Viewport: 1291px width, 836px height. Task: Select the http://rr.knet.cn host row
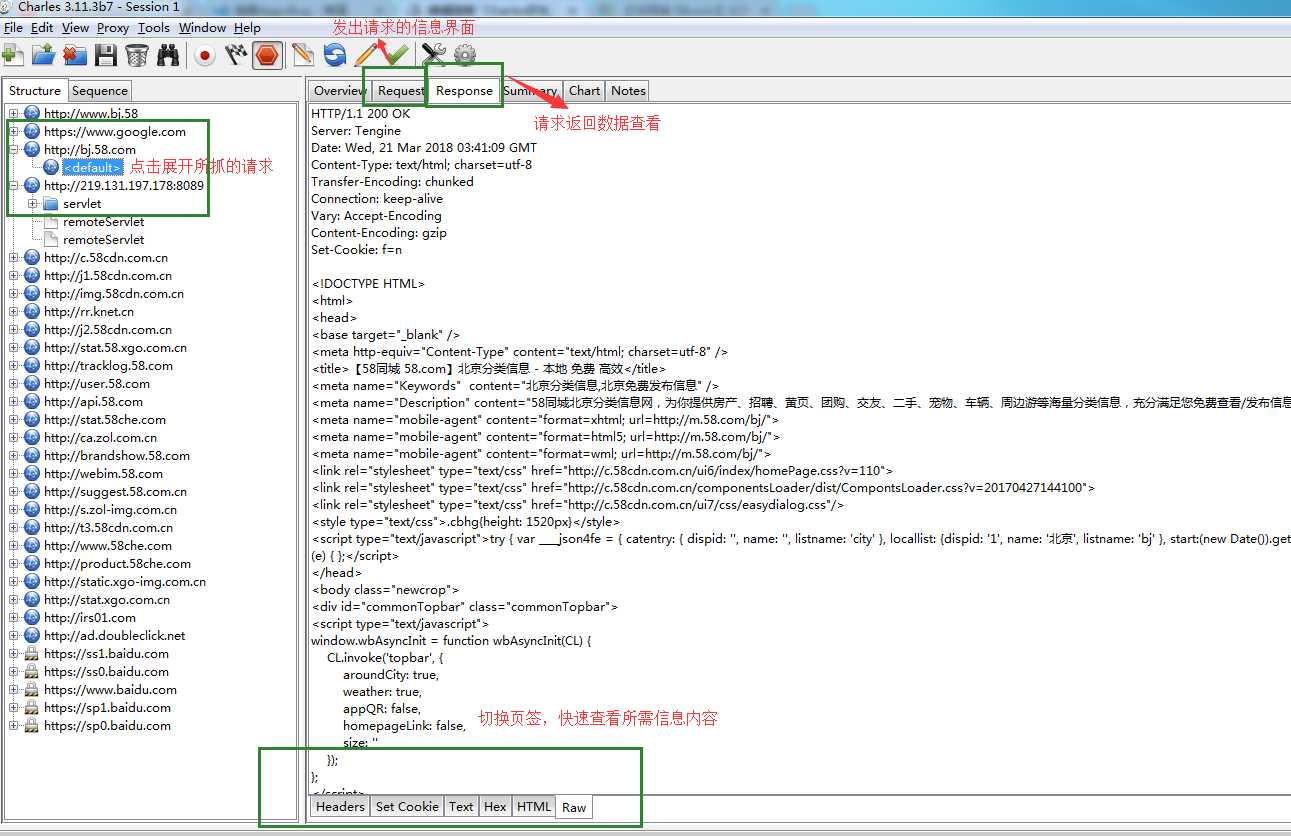(x=89, y=312)
